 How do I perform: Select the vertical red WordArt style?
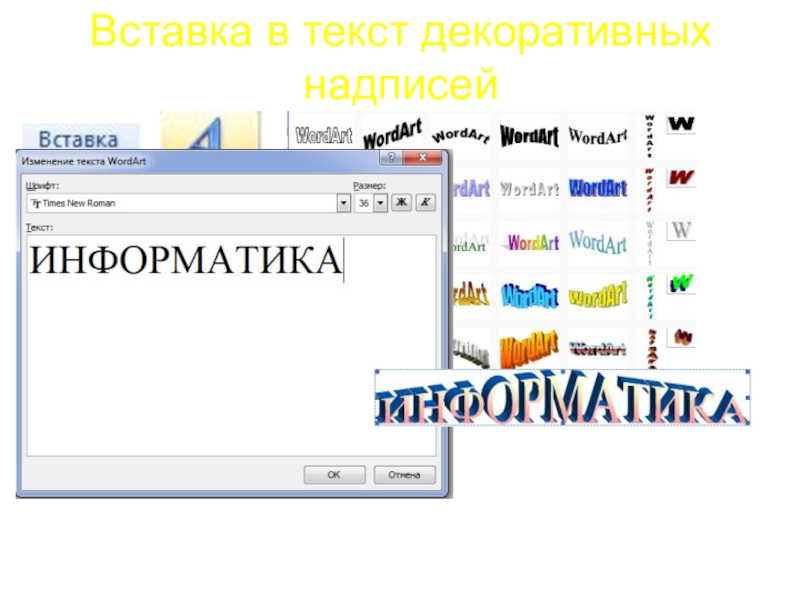click(x=649, y=190)
